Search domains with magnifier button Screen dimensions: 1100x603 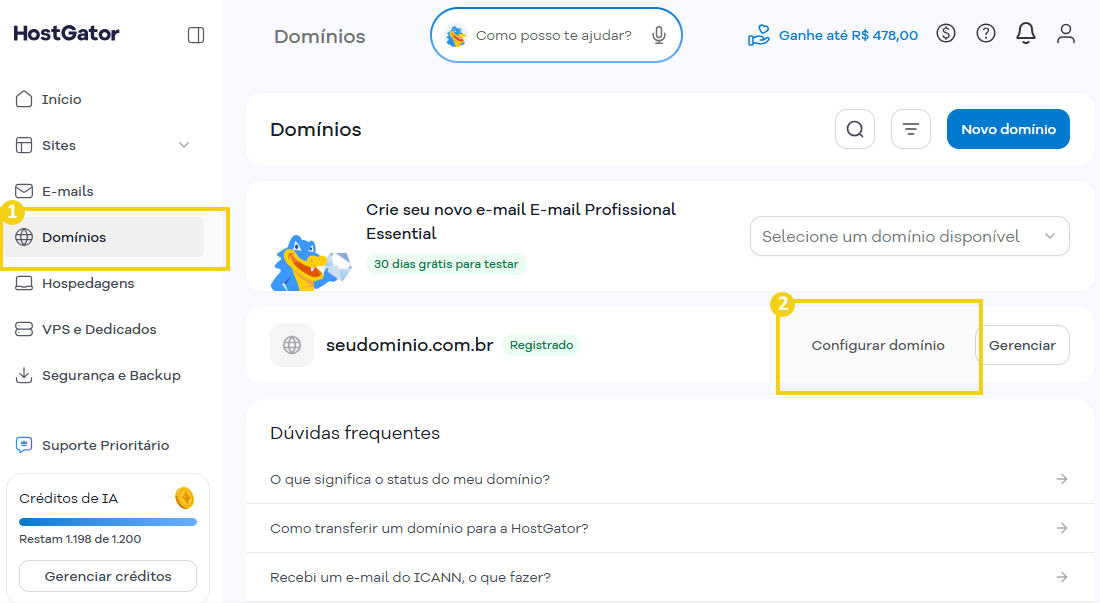[x=854, y=129]
